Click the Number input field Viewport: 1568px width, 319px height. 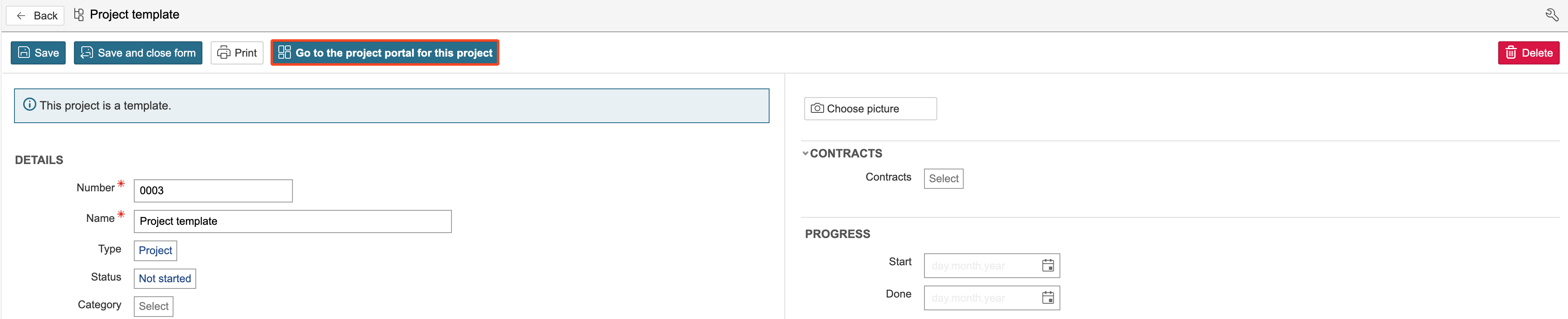click(x=212, y=190)
